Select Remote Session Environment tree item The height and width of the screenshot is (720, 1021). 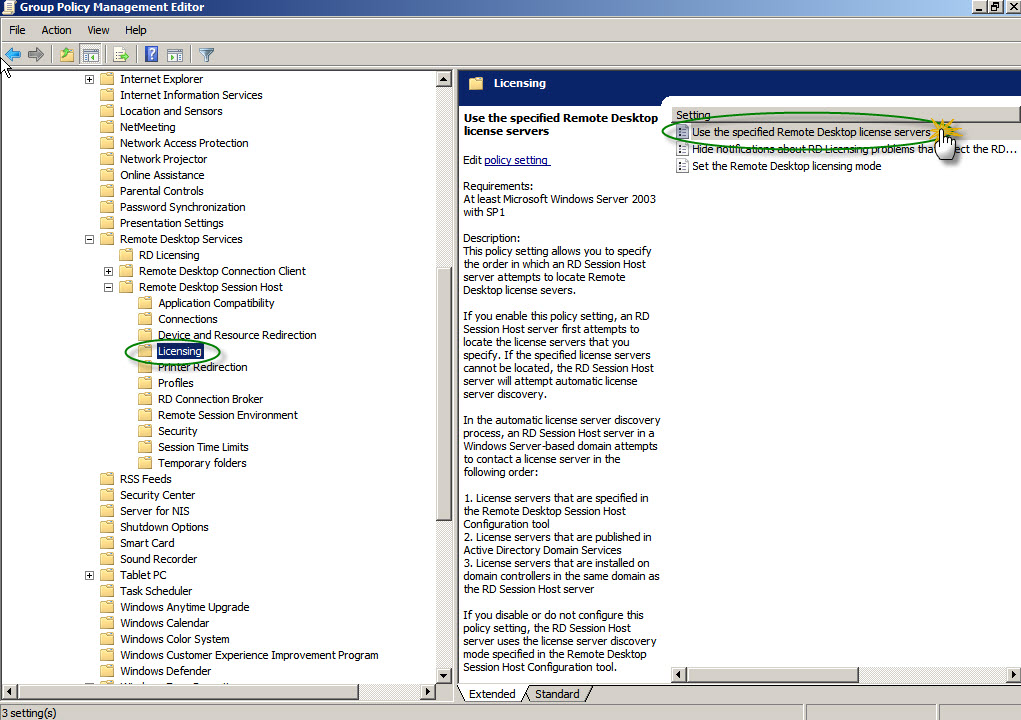(227, 415)
